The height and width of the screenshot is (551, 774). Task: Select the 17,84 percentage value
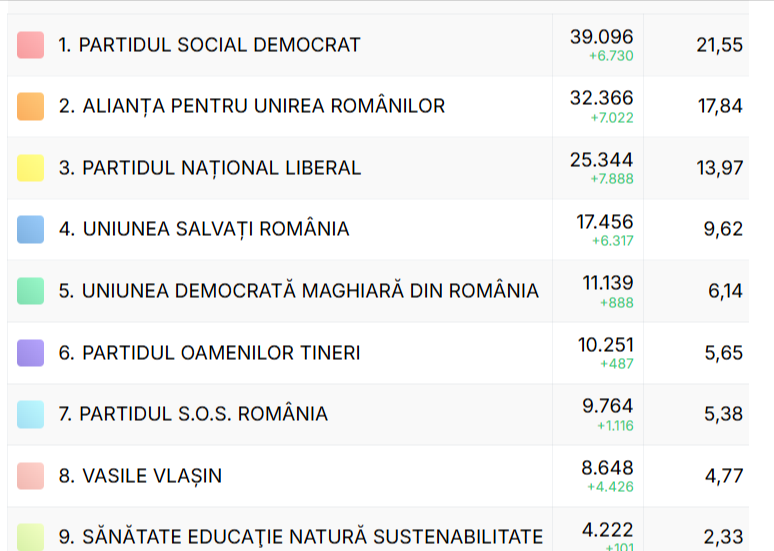click(720, 106)
